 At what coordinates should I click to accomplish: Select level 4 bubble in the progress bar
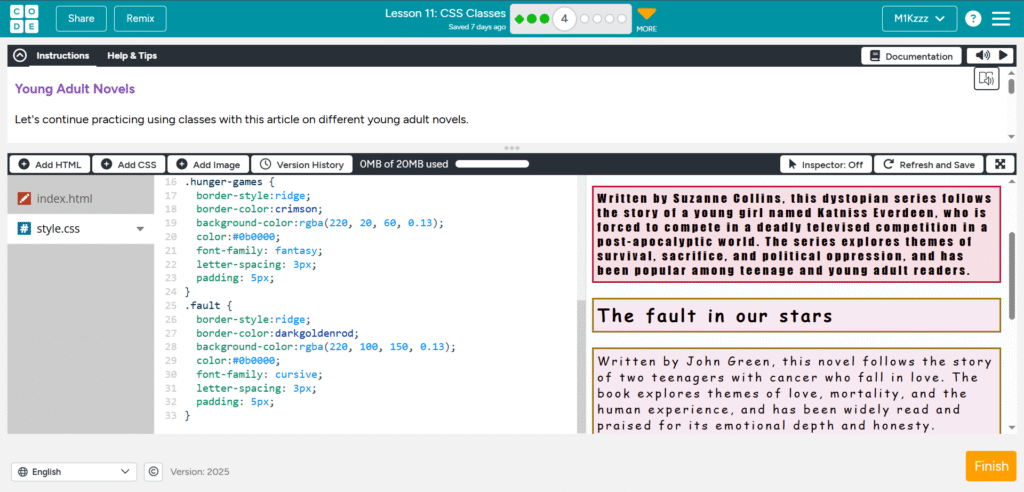click(564, 19)
